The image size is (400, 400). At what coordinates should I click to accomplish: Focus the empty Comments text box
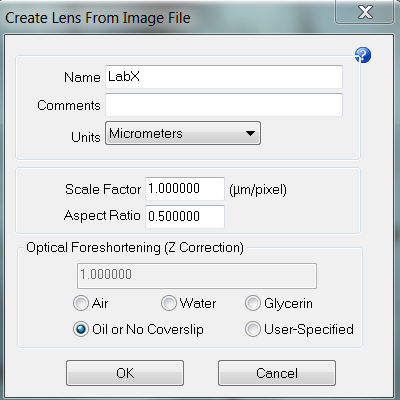click(x=224, y=105)
